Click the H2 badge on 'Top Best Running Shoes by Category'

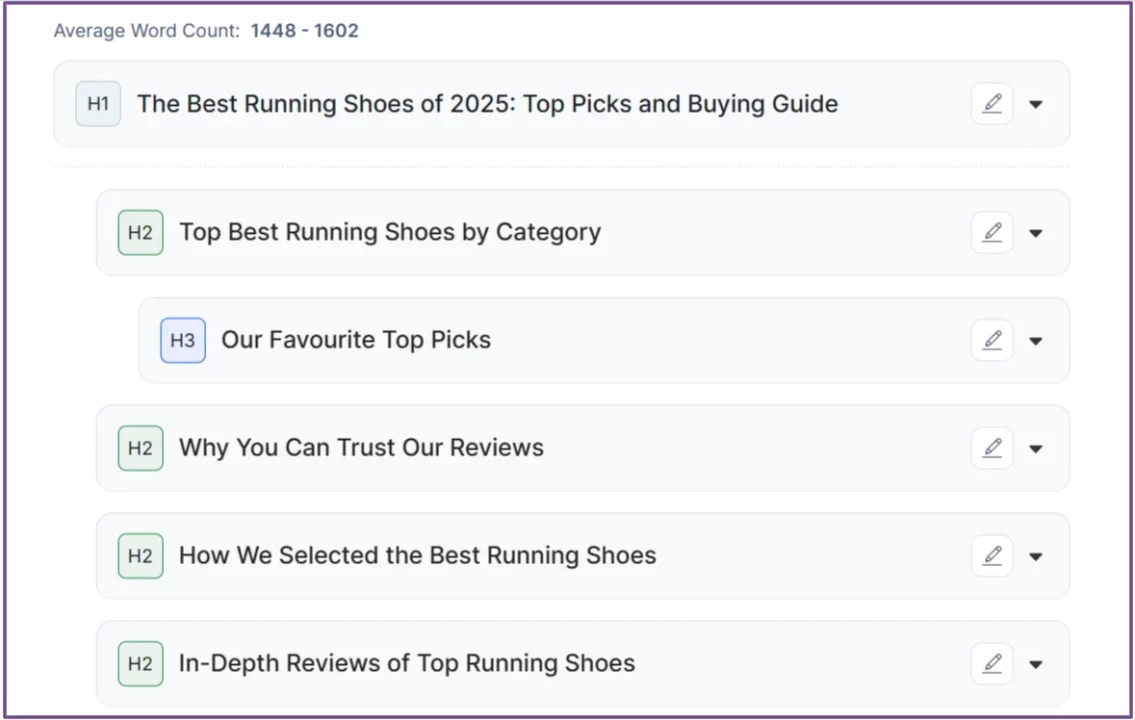(140, 232)
